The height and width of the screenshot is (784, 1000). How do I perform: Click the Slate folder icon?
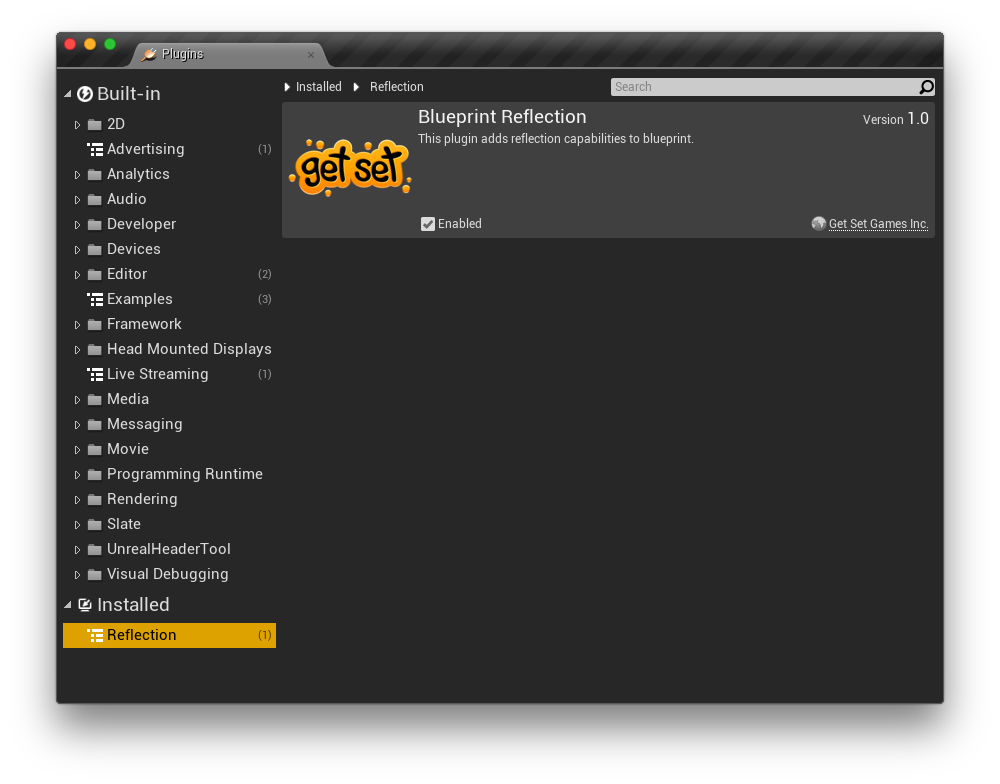(94, 524)
